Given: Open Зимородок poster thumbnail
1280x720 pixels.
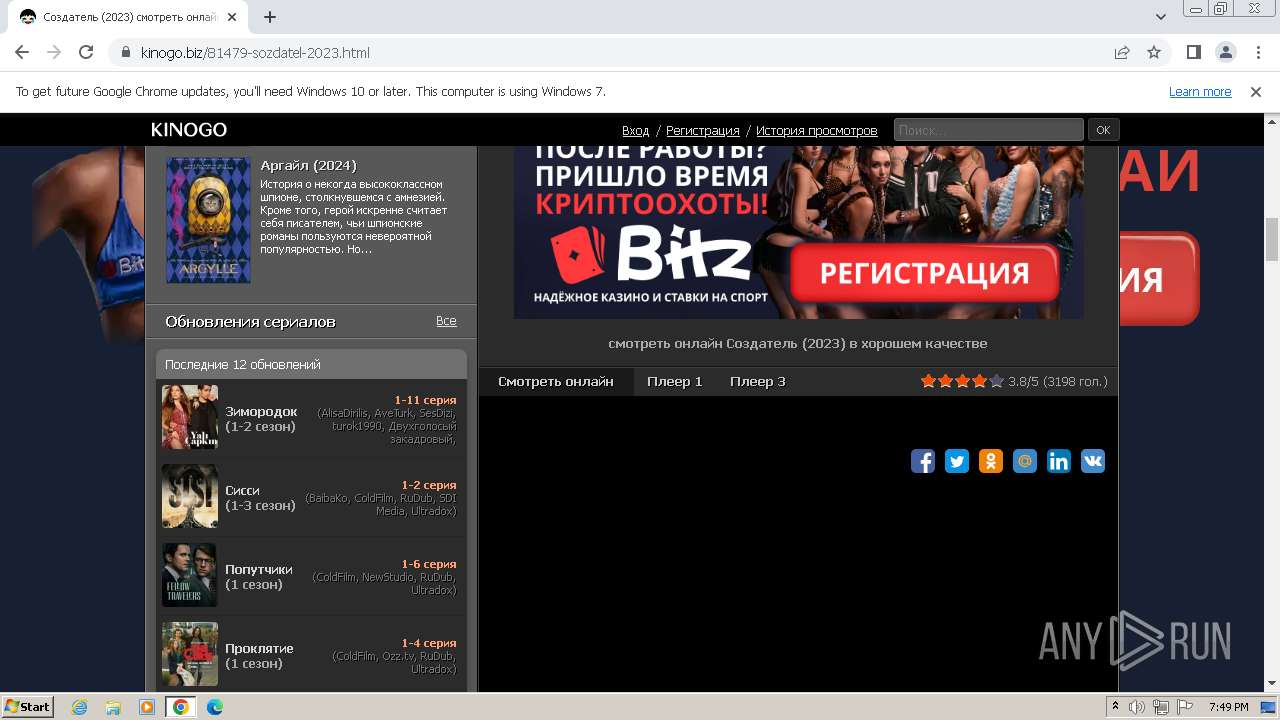Looking at the screenshot, I should click(190, 416).
